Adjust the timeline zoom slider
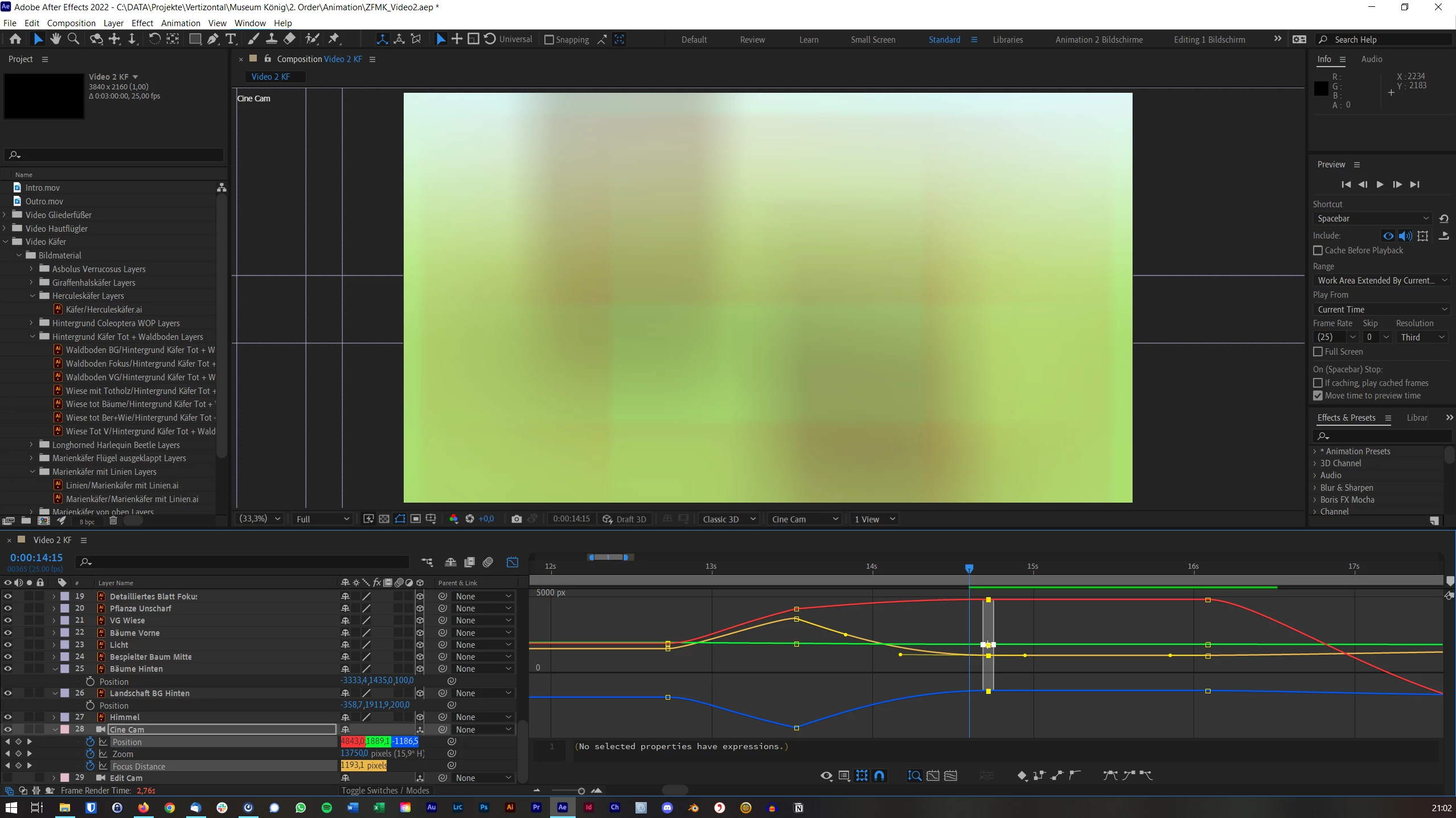 [581, 791]
